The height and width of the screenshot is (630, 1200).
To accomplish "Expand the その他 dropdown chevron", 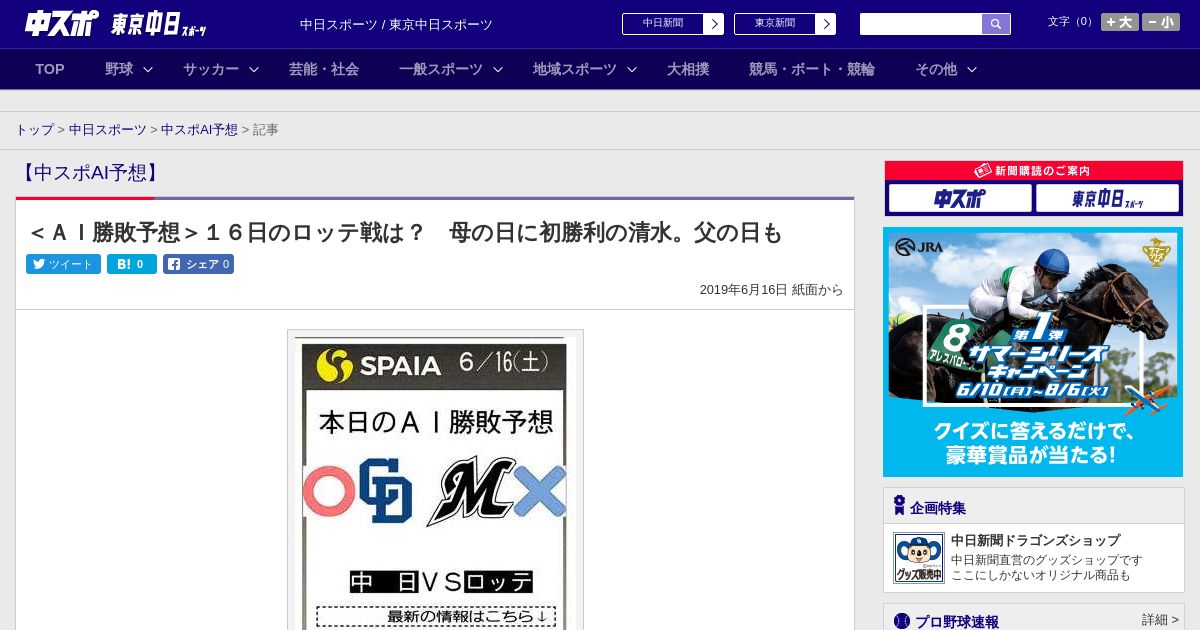I will point(972,69).
